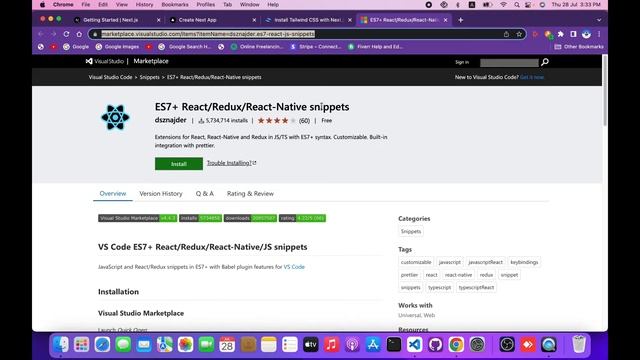This screenshot has height=360, width=640.
Task: Open Visual Studio Code from the dock
Action: pos(415,344)
